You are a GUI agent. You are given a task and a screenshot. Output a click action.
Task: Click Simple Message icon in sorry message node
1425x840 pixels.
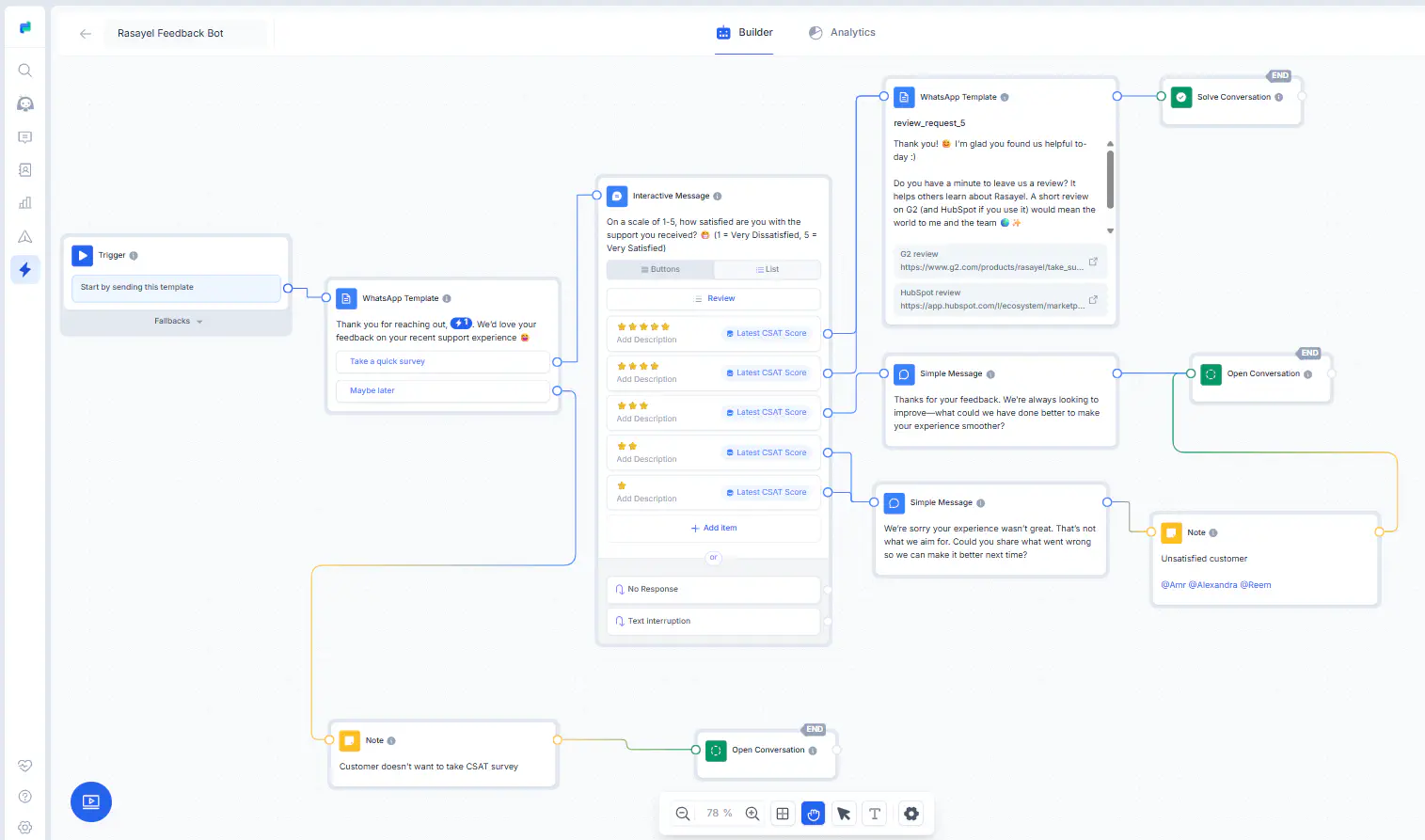pyautogui.click(x=895, y=502)
